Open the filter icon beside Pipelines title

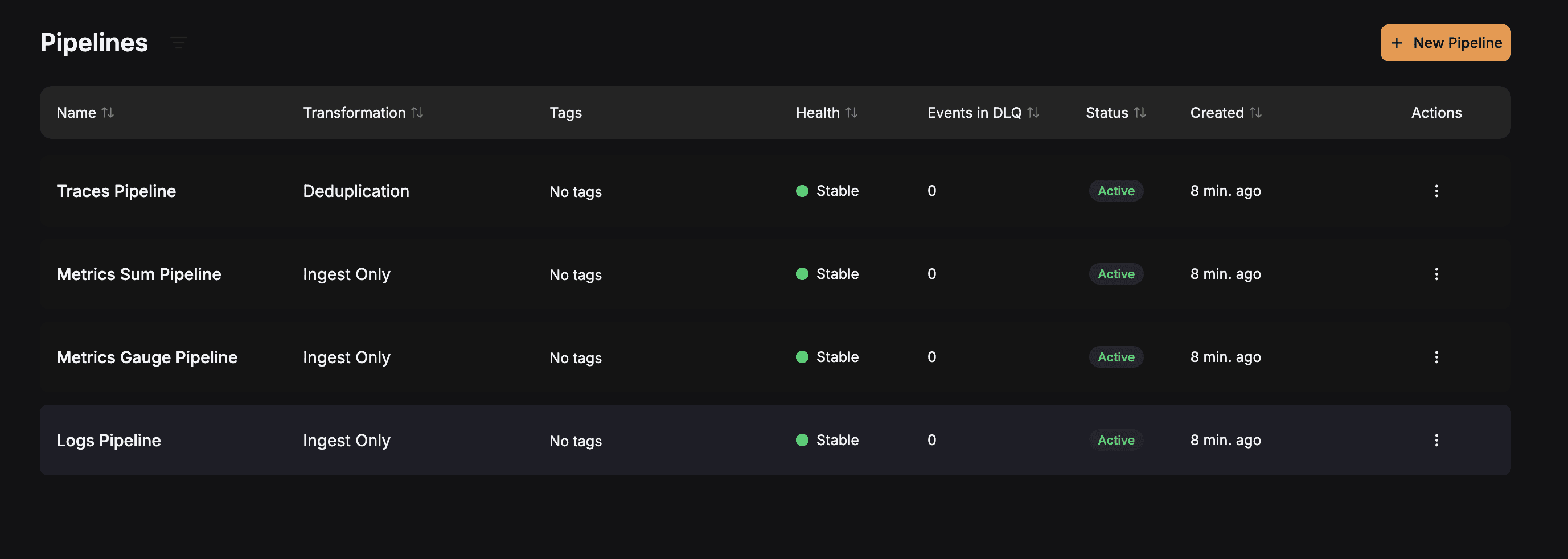point(178,43)
